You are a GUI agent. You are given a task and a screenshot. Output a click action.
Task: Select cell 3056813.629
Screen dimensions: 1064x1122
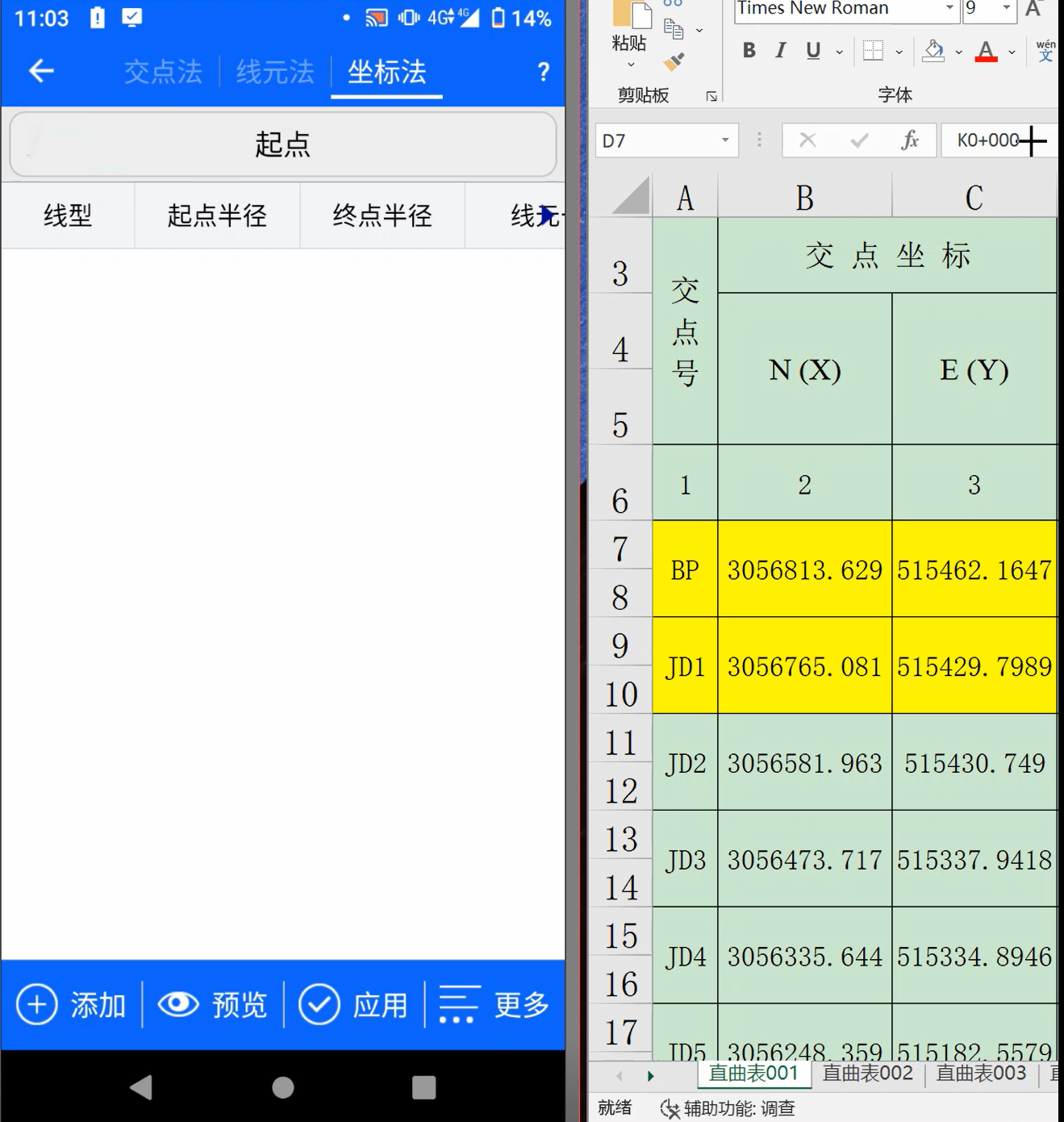(x=805, y=569)
